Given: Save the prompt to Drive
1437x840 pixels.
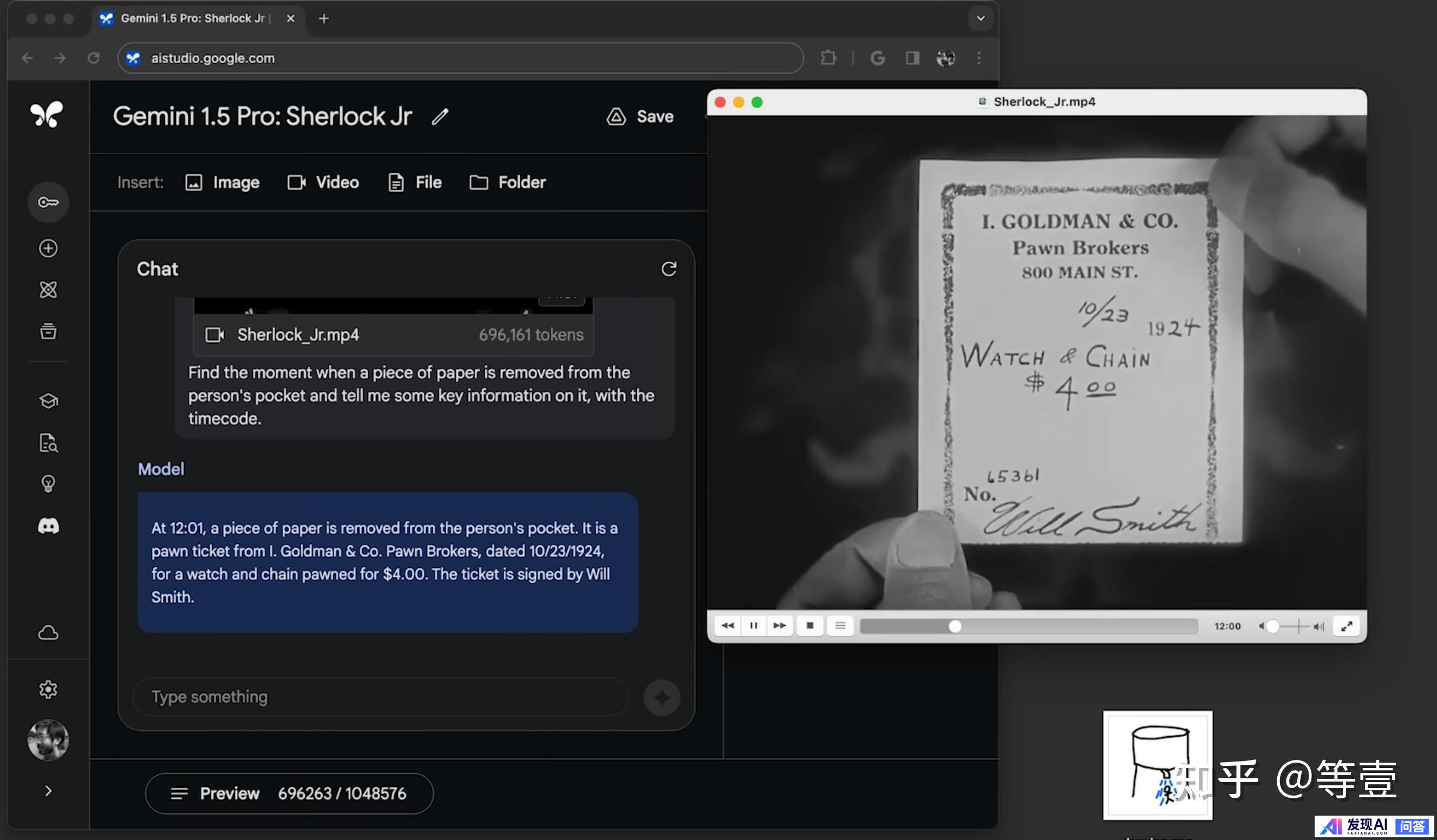Looking at the screenshot, I should pos(640,116).
